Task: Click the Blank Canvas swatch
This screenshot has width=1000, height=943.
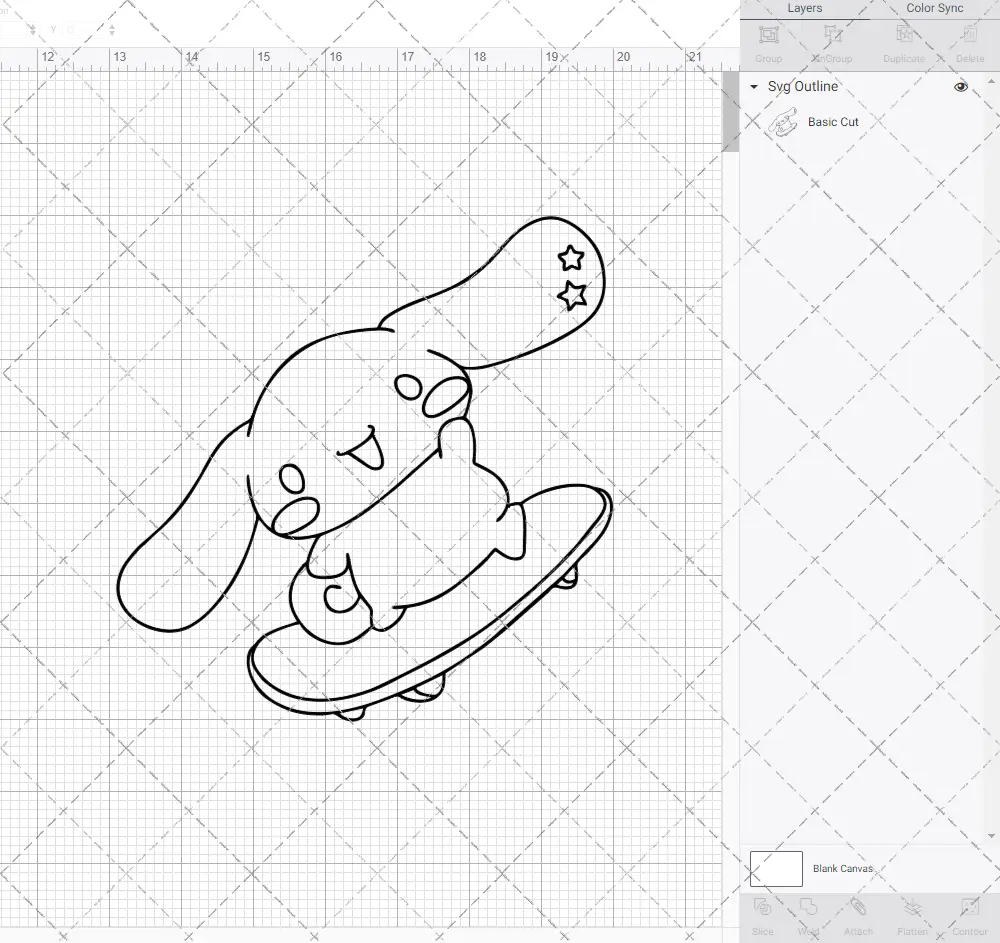Action: click(776, 868)
